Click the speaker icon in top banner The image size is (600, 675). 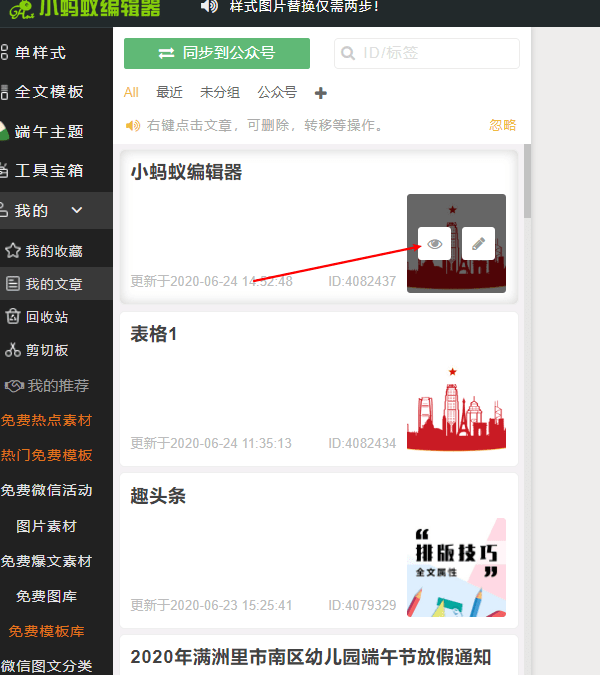click(x=210, y=6)
